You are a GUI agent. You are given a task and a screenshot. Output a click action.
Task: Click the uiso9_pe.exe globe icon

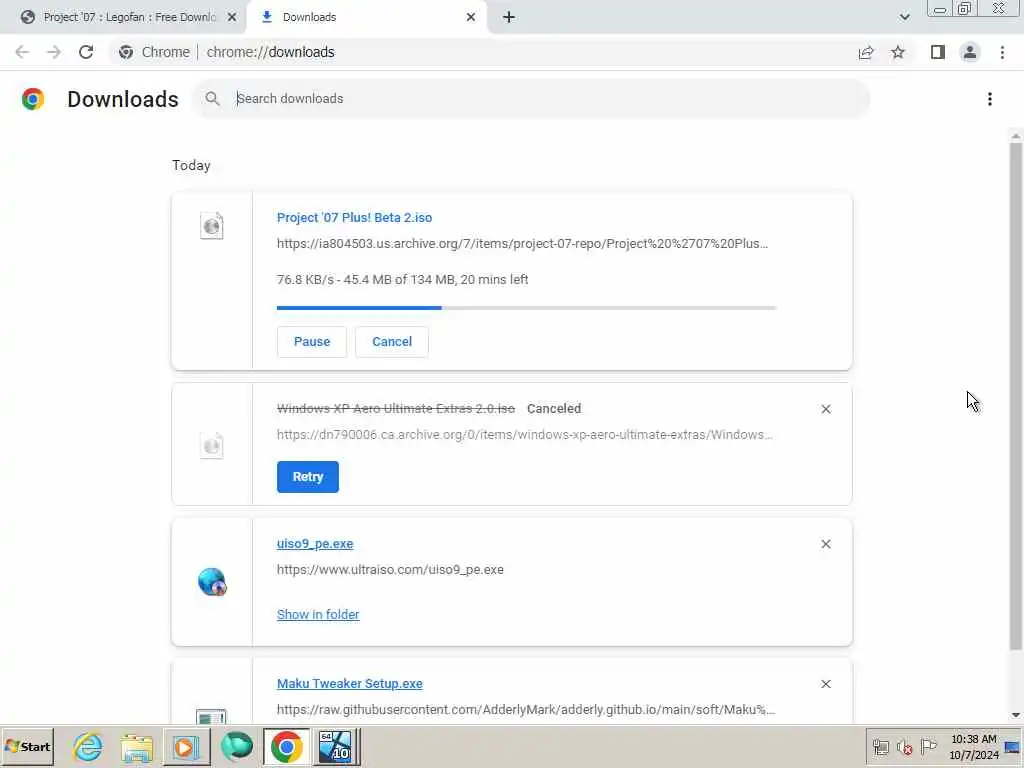click(212, 581)
